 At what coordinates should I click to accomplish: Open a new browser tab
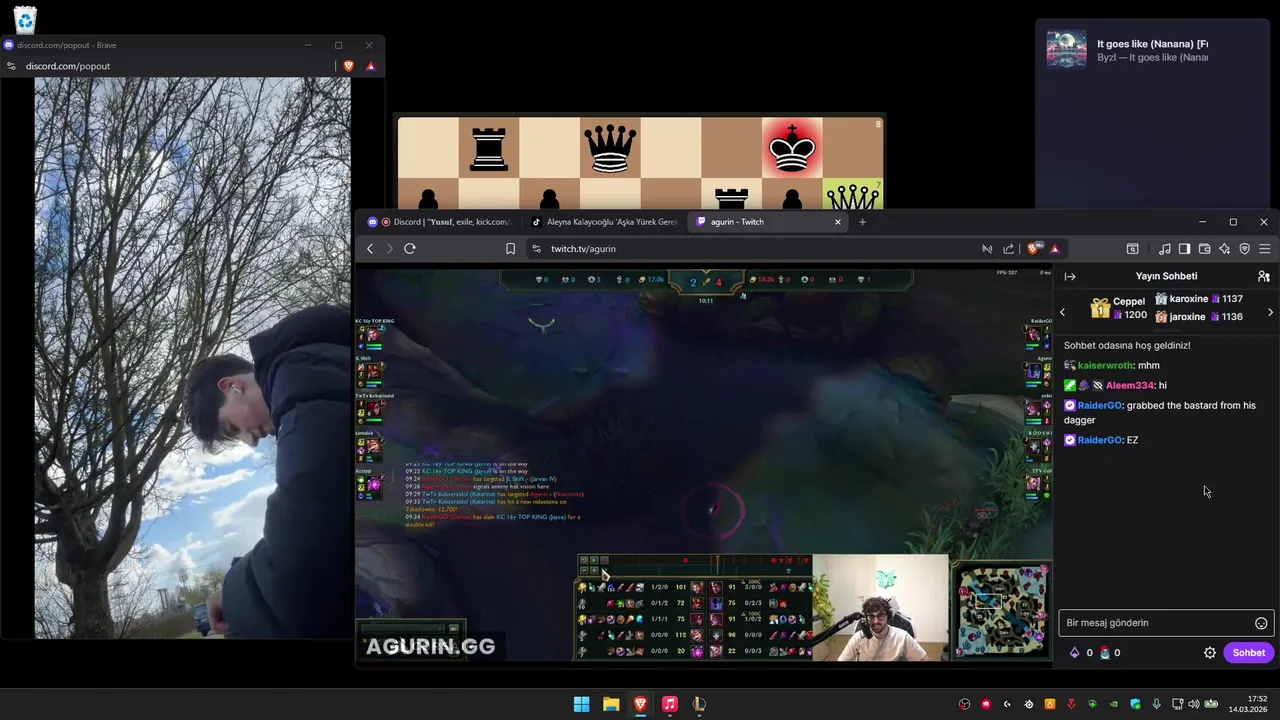[x=862, y=222]
